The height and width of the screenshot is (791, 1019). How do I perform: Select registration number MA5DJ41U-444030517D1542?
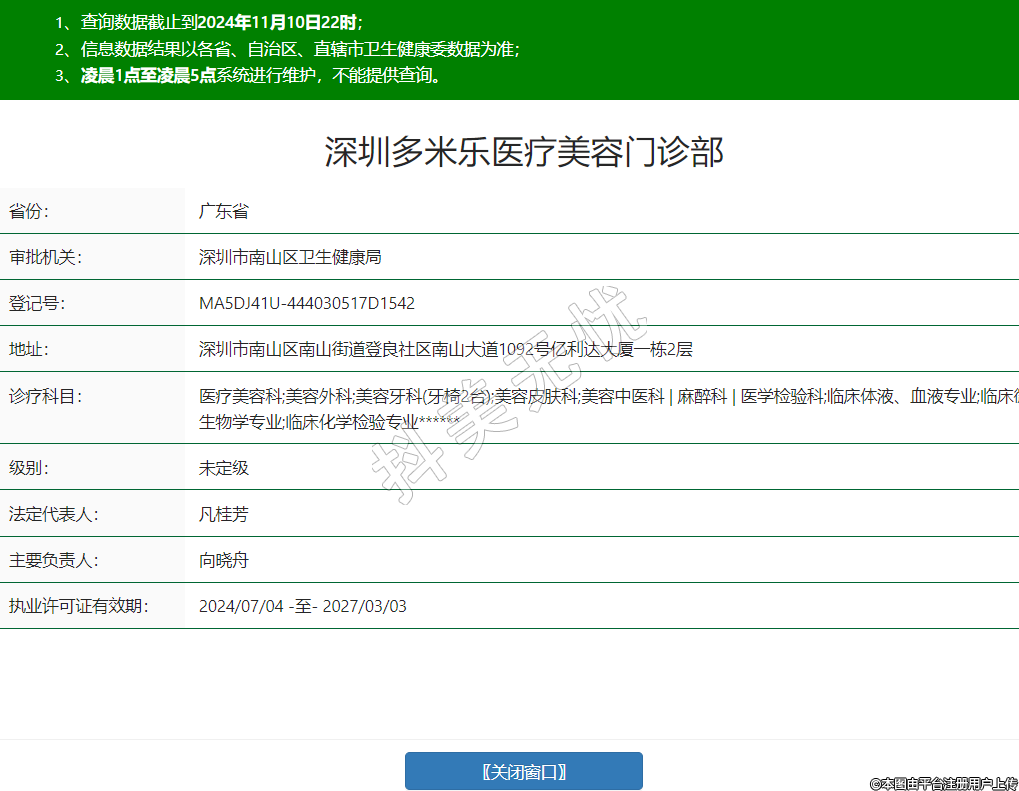307,303
